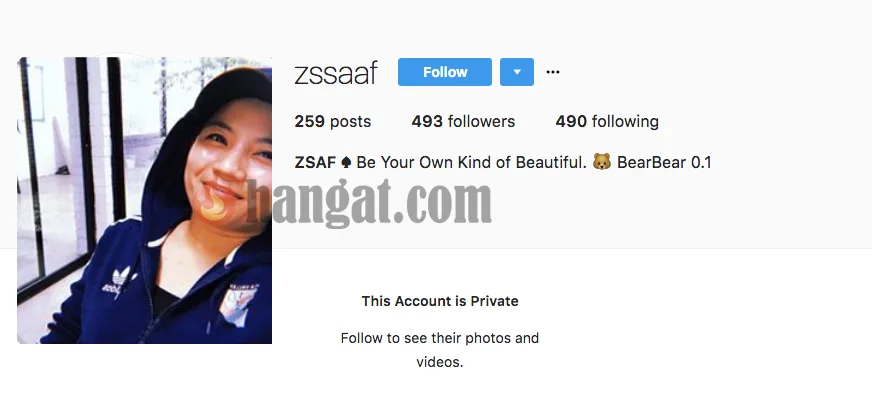Click the blue Follow button
Image resolution: width=872 pixels, height=408 pixels.
(444, 72)
